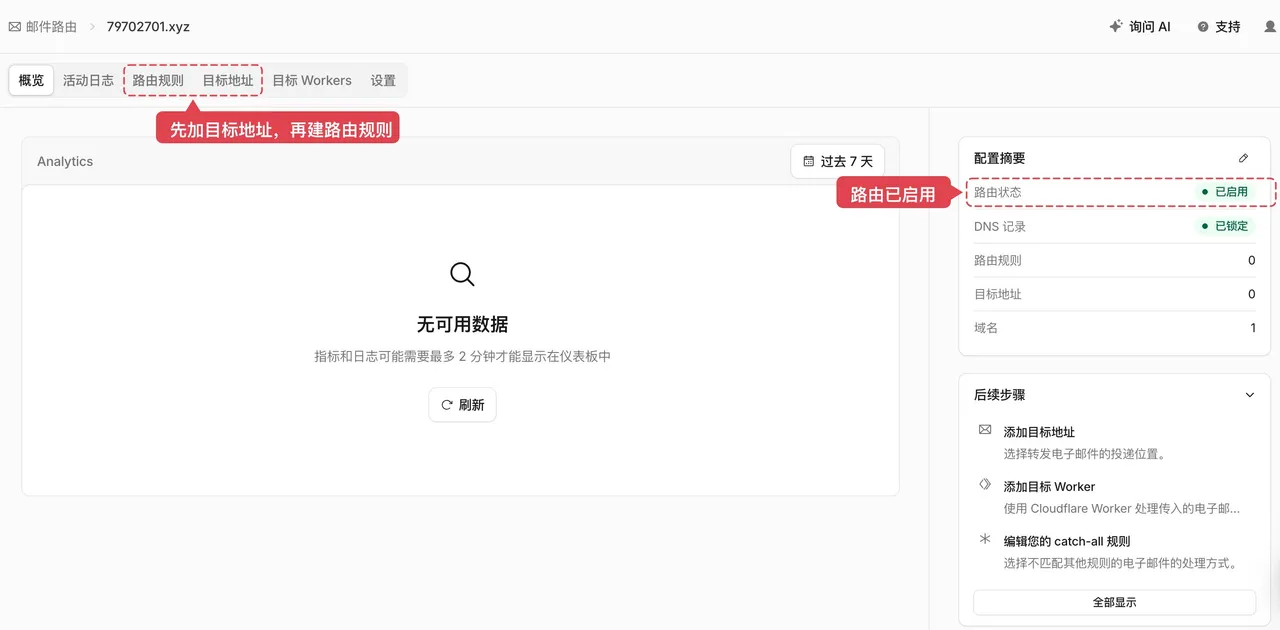Open 编辑您的 catch-all 规则 link
Screen dimensions: 1280x630
pos(1067,541)
